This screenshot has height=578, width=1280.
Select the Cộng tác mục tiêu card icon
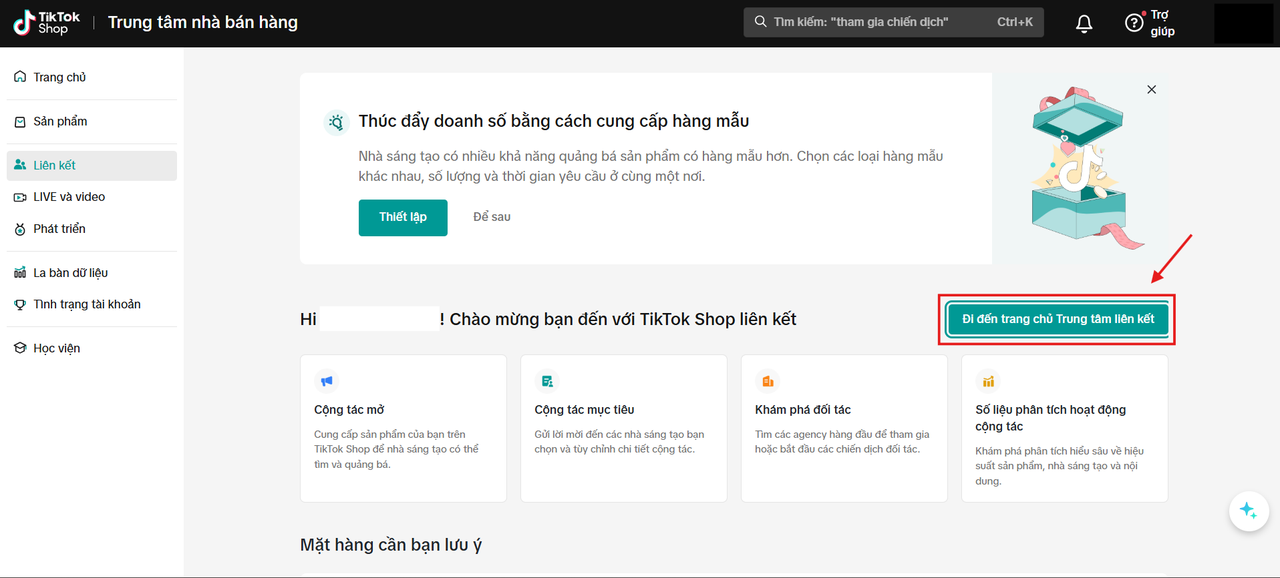(x=547, y=381)
